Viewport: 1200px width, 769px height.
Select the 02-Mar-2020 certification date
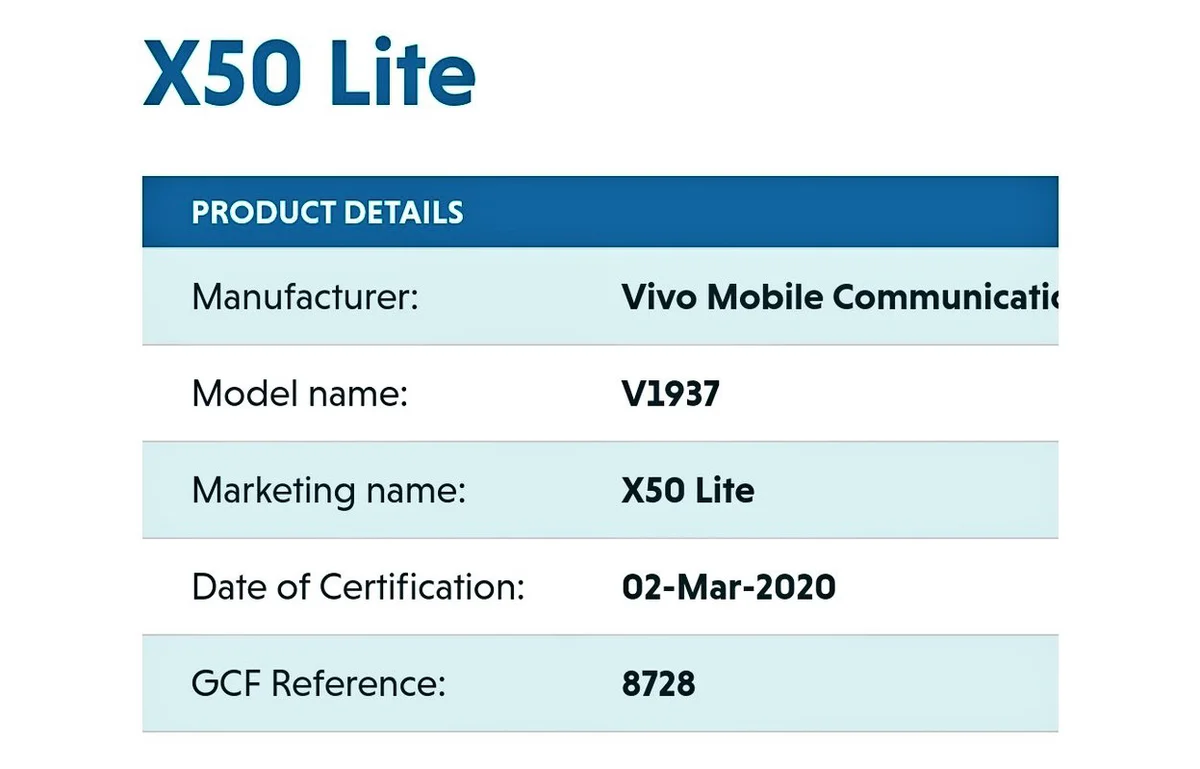pos(729,587)
